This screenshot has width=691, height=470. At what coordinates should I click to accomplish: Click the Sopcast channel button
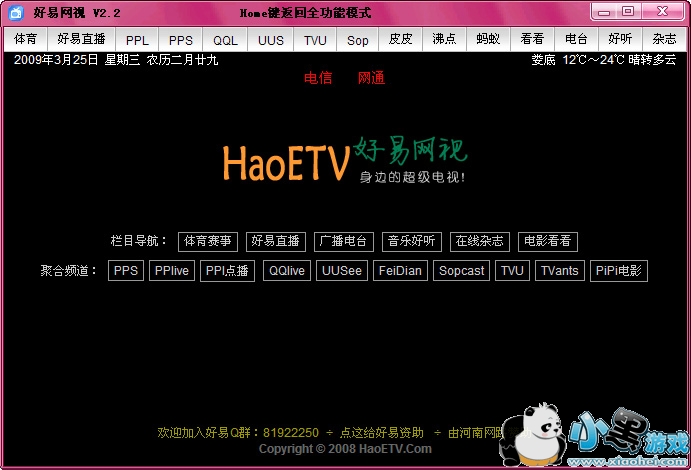point(461,270)
